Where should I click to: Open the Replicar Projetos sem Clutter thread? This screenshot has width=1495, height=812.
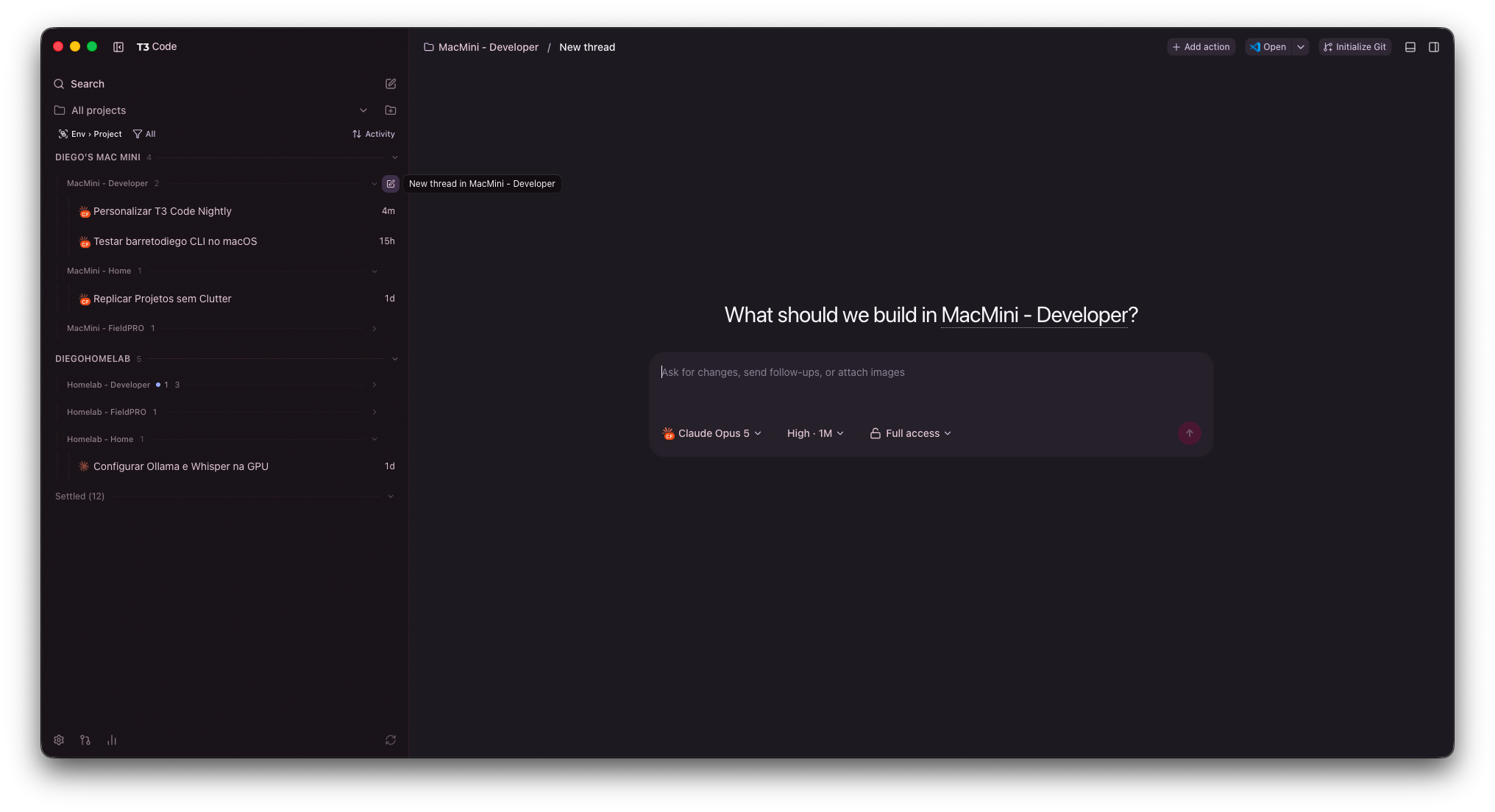(235, 299)
